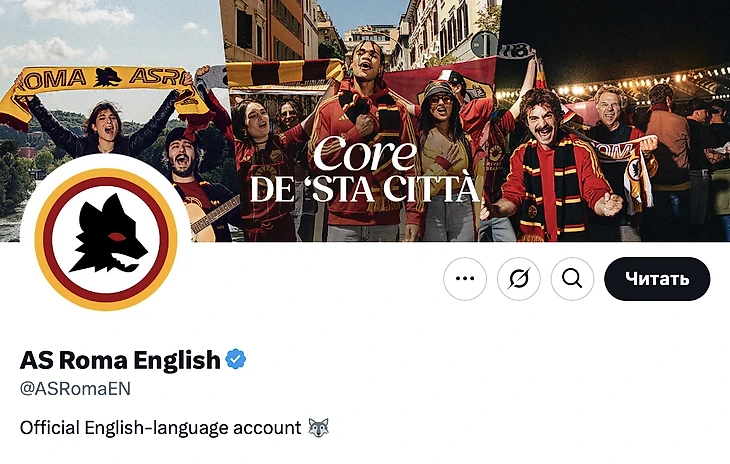The width and height of the screenshot is (730, 464).
Task: Click the wolf emoji in the bio
Action: coord(318,427)
